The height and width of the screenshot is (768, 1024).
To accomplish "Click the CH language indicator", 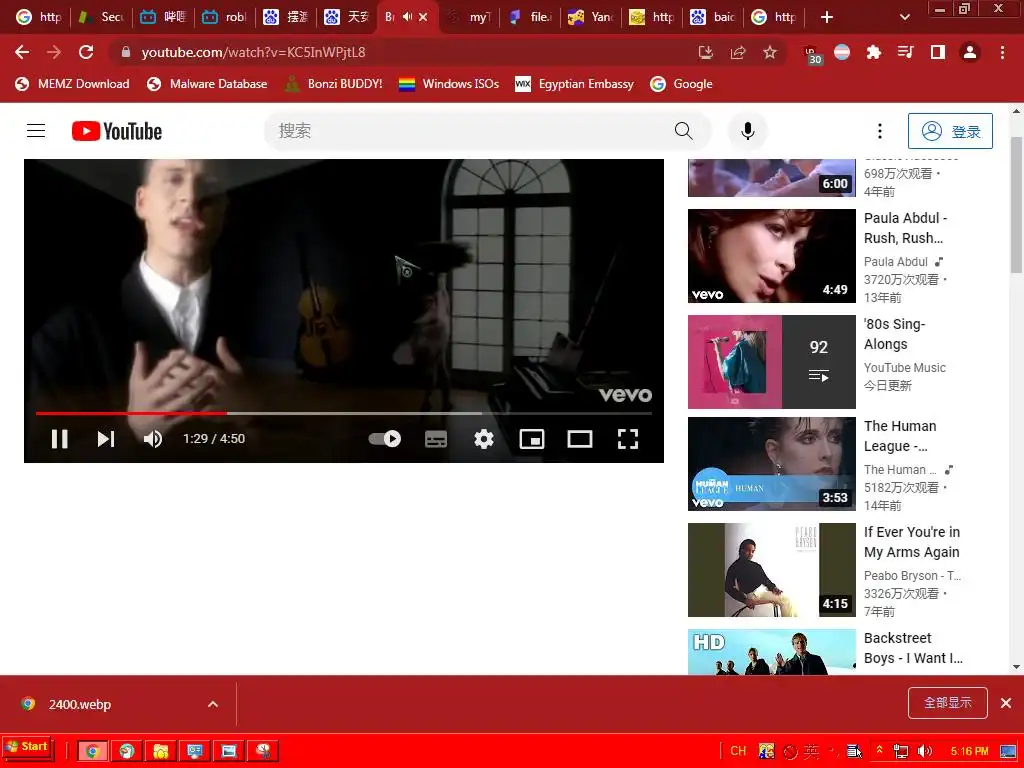I will click(738, 751).
